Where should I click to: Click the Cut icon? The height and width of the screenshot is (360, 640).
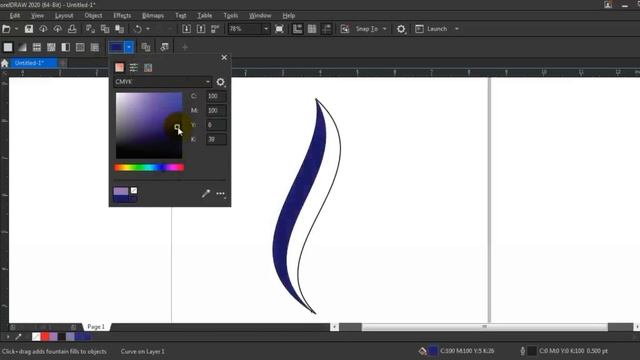[x=90, y=29]
